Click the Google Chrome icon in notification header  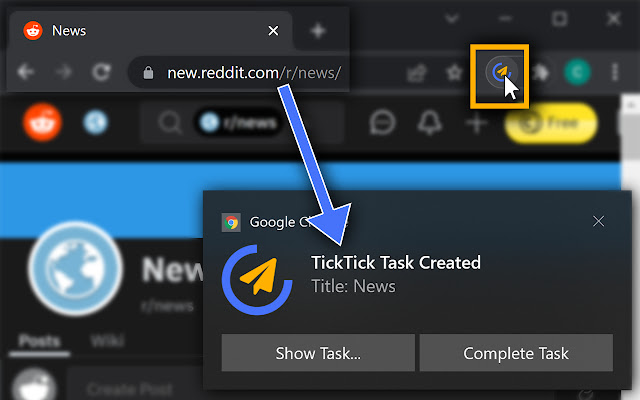[231, 222]
